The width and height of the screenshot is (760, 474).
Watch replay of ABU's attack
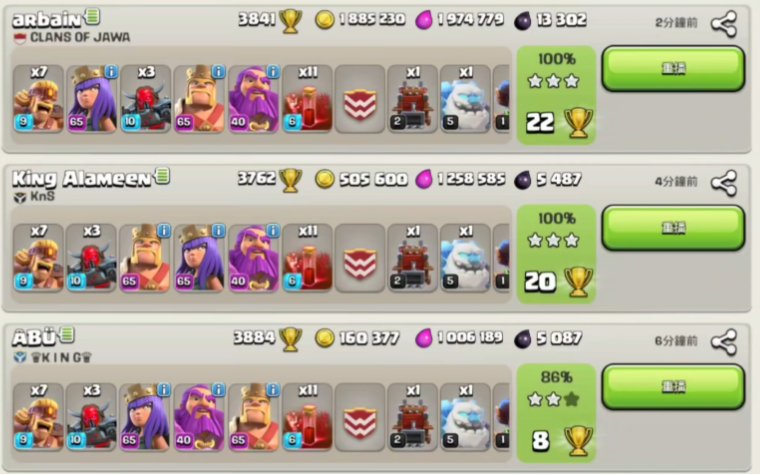(673, 386)
